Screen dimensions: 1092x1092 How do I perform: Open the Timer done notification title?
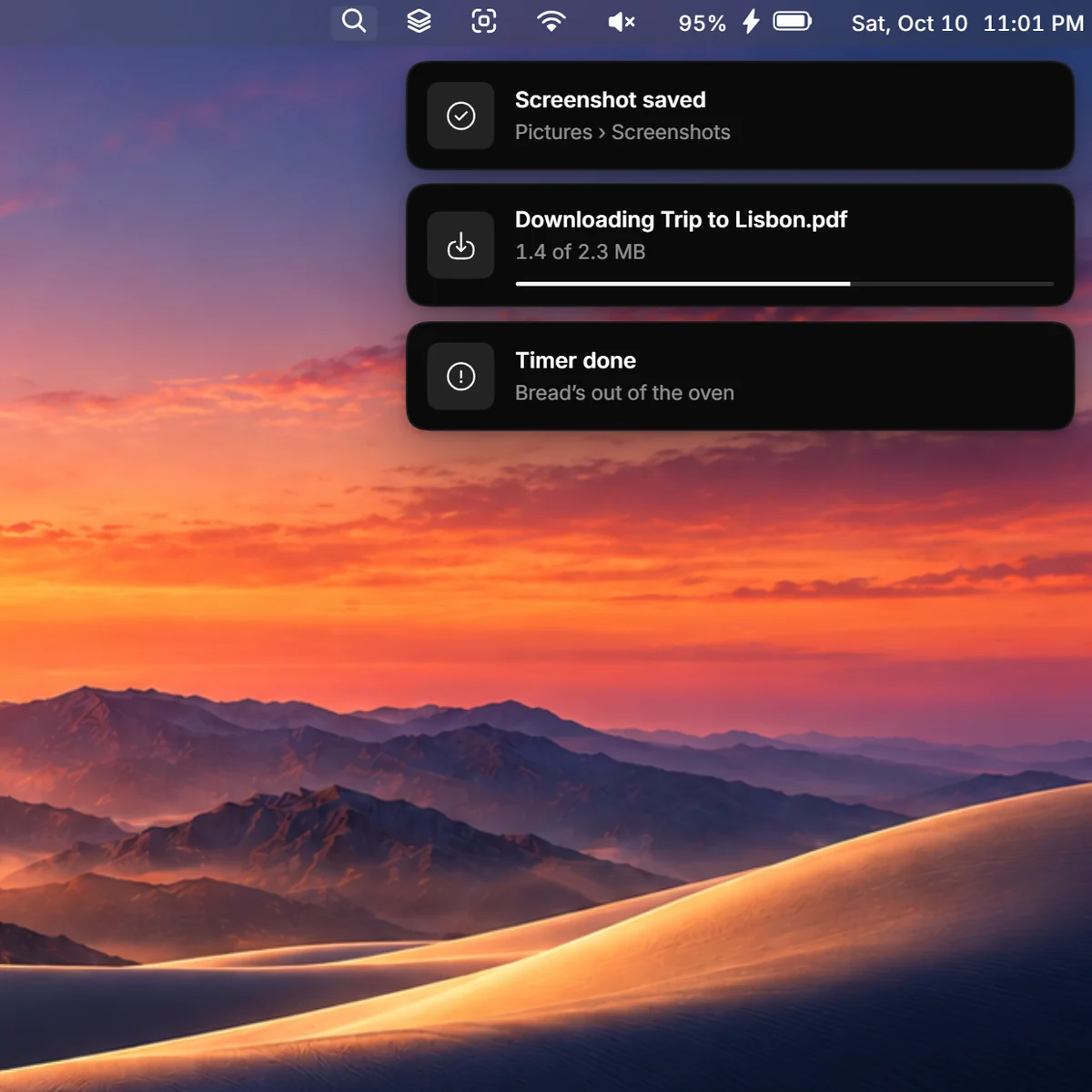click(575, 360)
